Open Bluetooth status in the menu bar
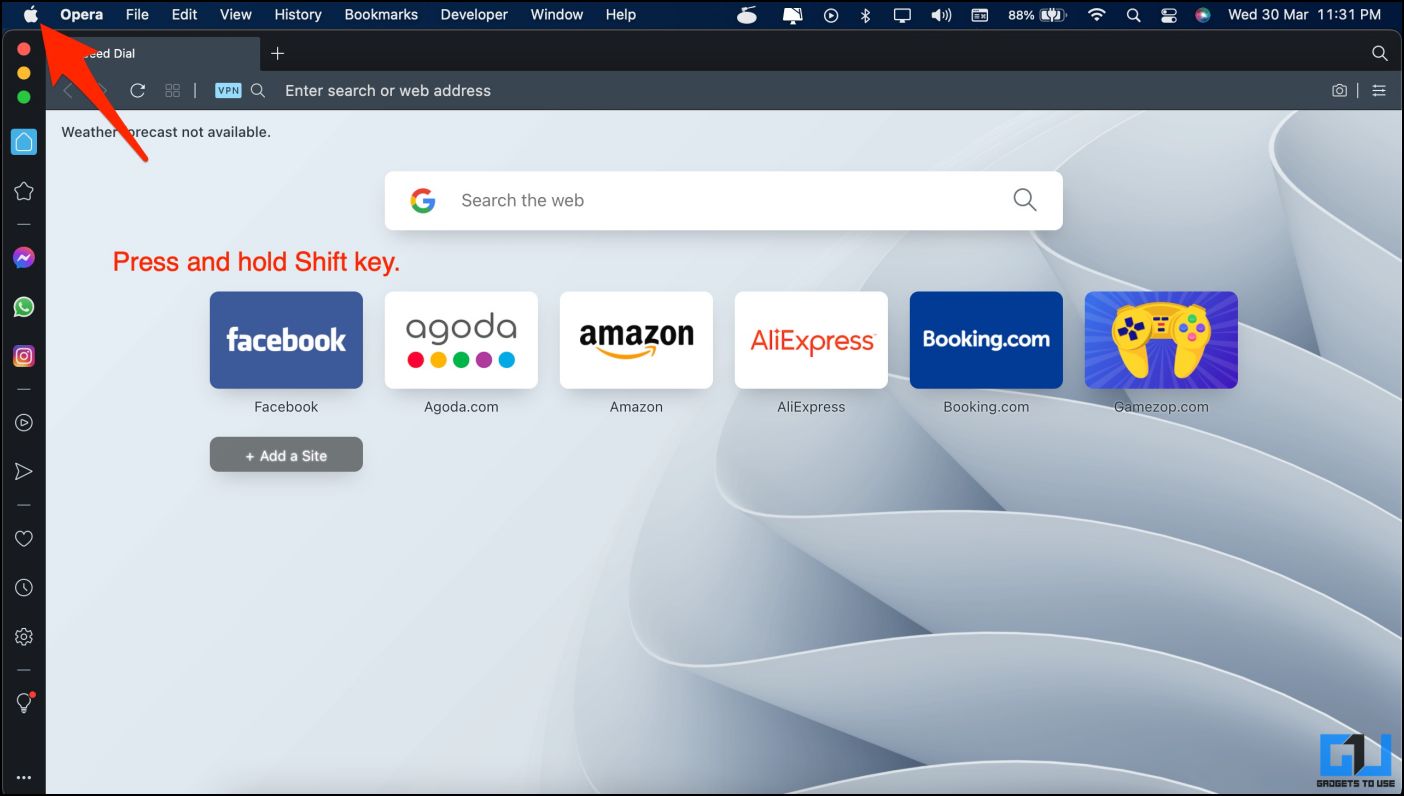The height and width of the screenshot is (796, 1404). pos(866,15)
